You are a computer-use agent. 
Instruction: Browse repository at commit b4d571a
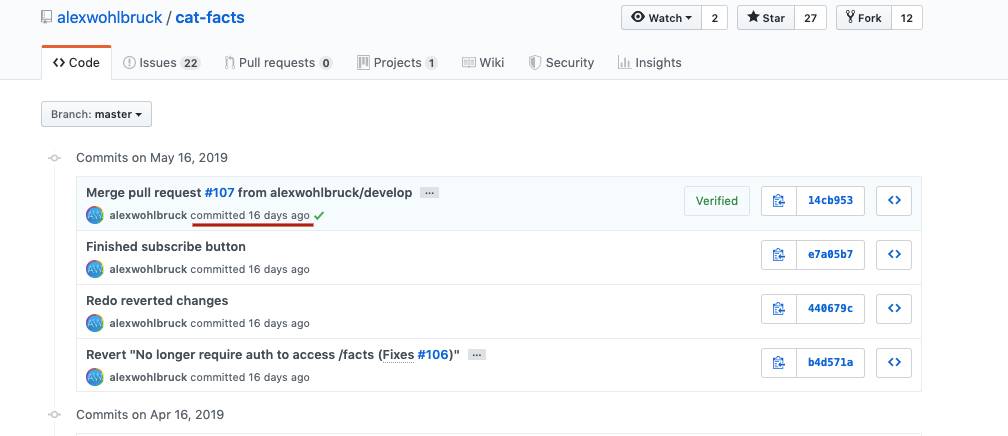coord(894,363)
